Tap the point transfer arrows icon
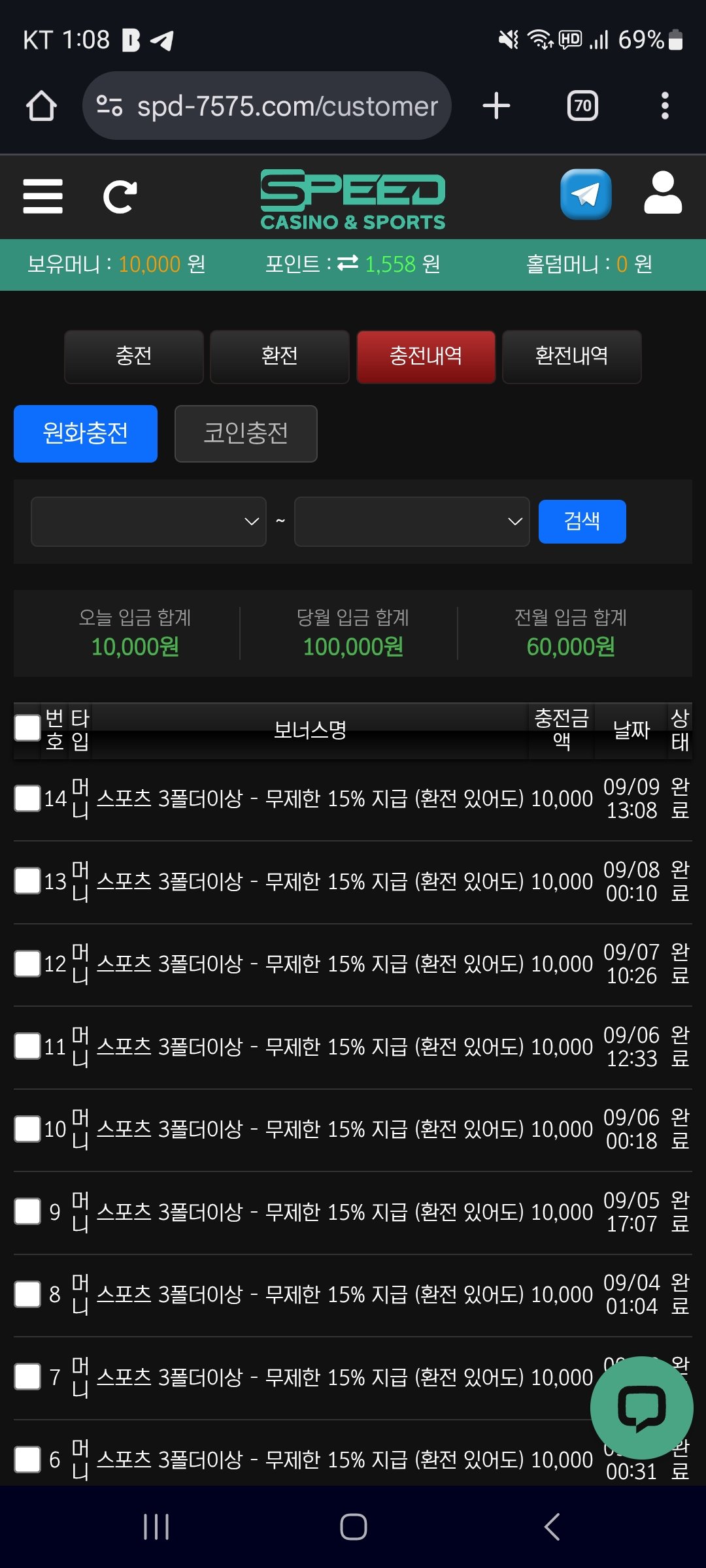706x1568 pixels. coord(348,263)
